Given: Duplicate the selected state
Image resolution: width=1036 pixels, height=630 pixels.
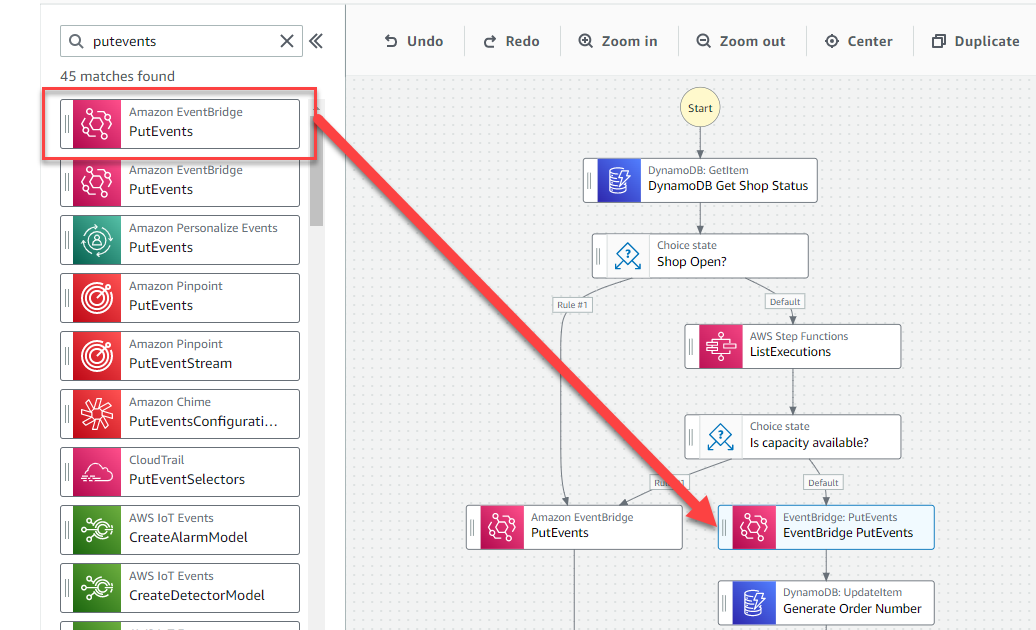Looking at the screenshot, I should click(x=975, y=41).
